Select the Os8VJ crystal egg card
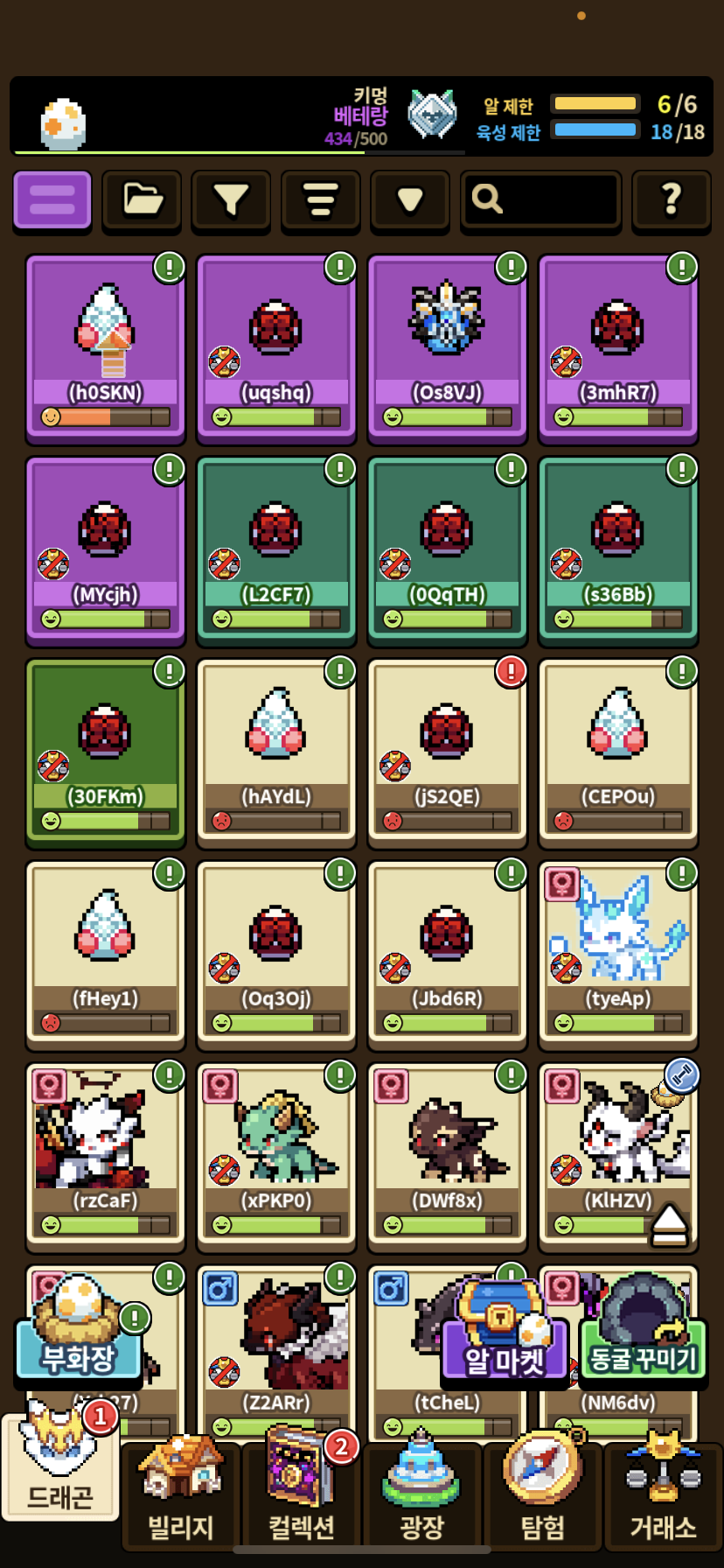 click(447, 349)
